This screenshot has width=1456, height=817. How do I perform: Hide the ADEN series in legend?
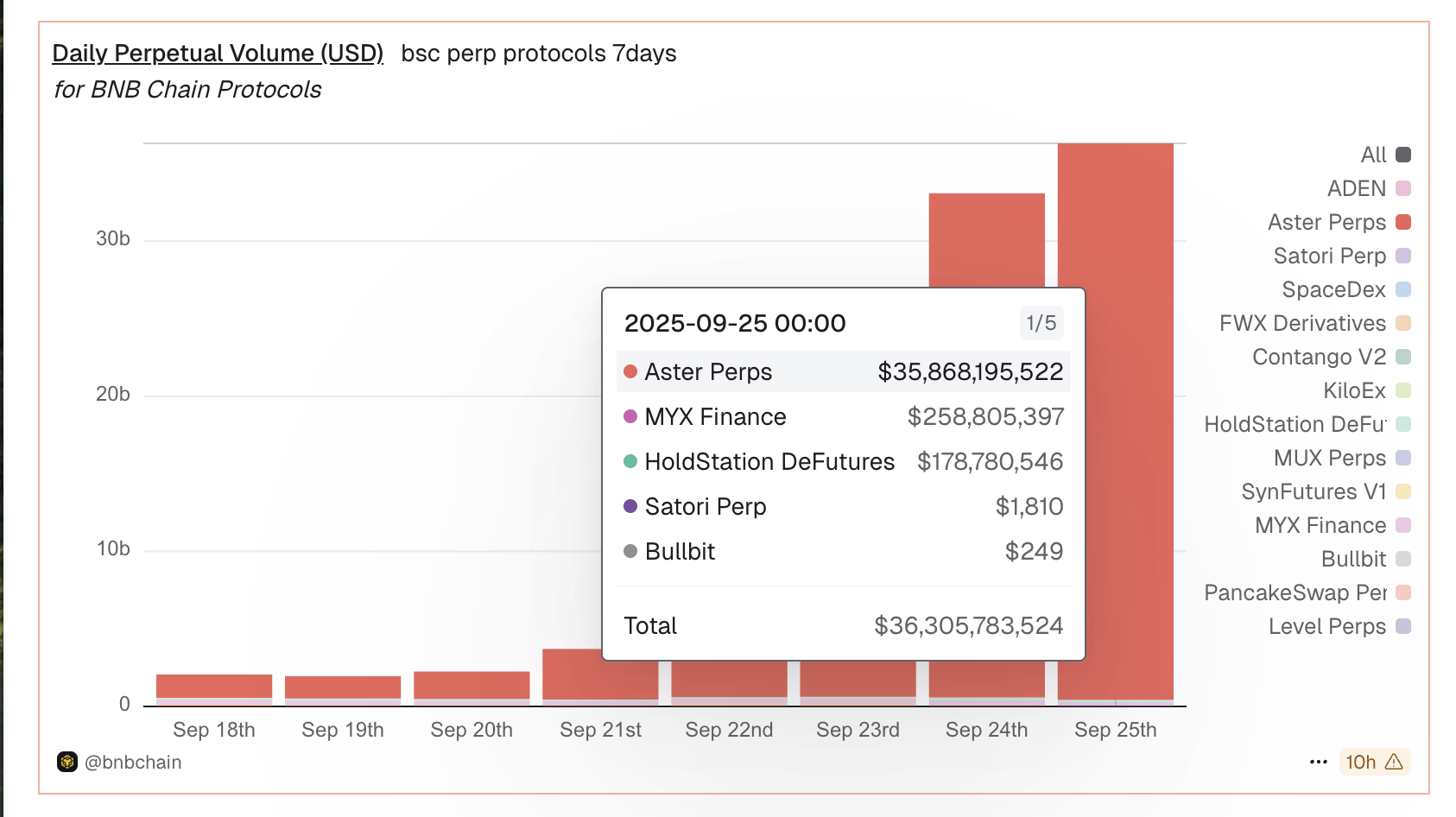1367,188
